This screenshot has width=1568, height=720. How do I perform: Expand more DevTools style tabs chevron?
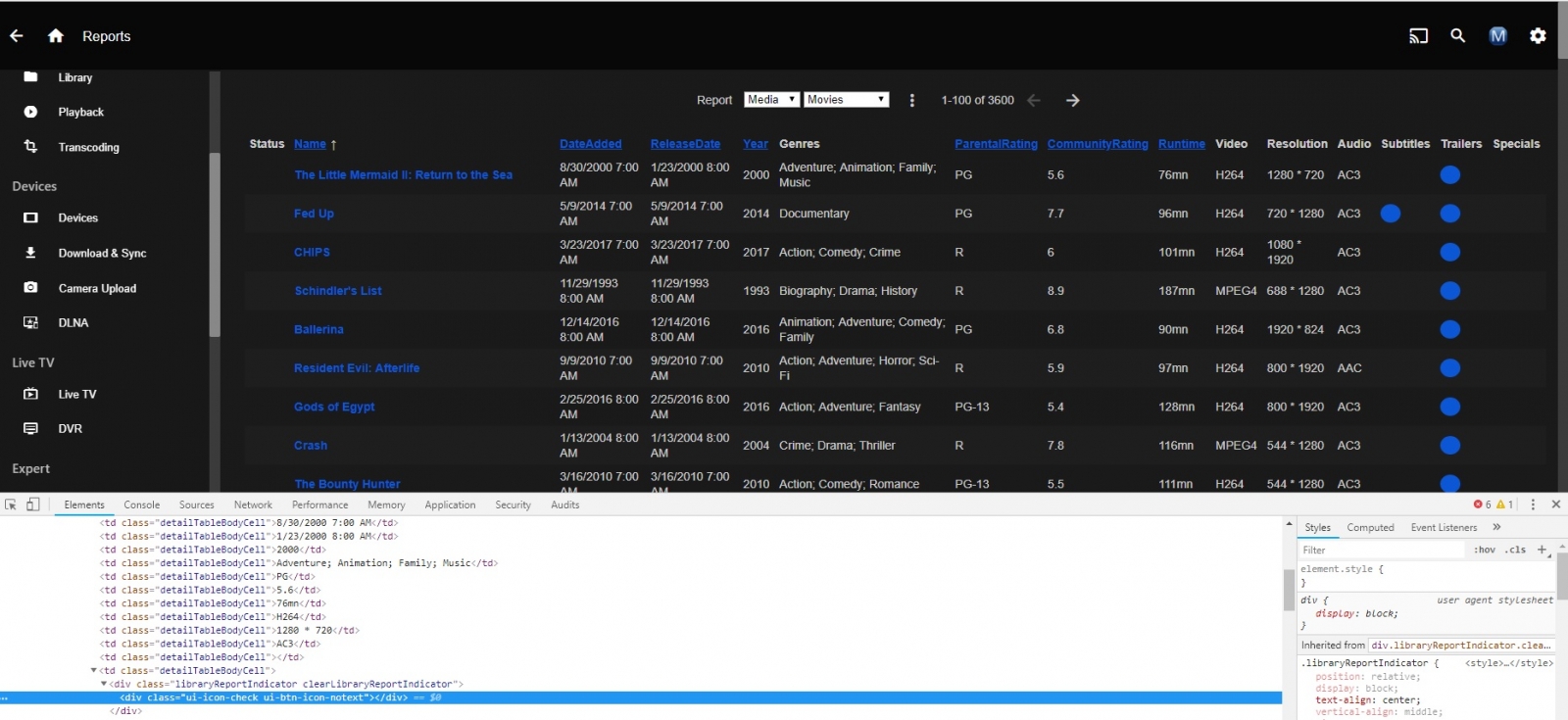tap(1496, 527)
